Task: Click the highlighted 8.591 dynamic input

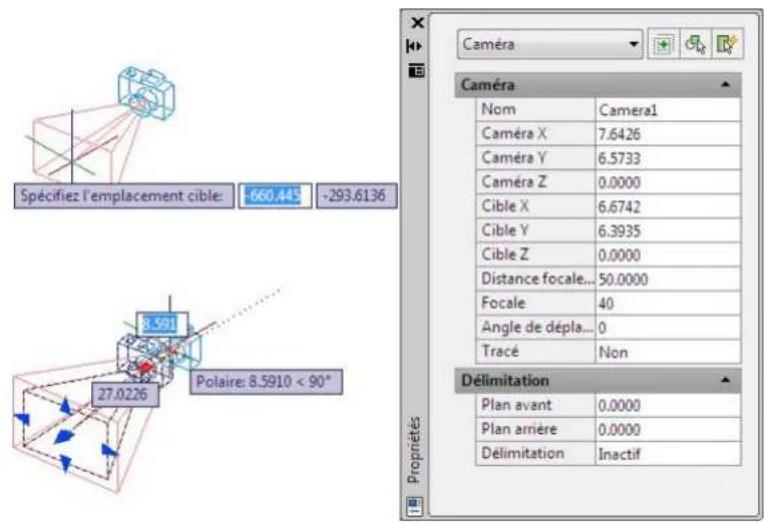Action: [162, 324]
